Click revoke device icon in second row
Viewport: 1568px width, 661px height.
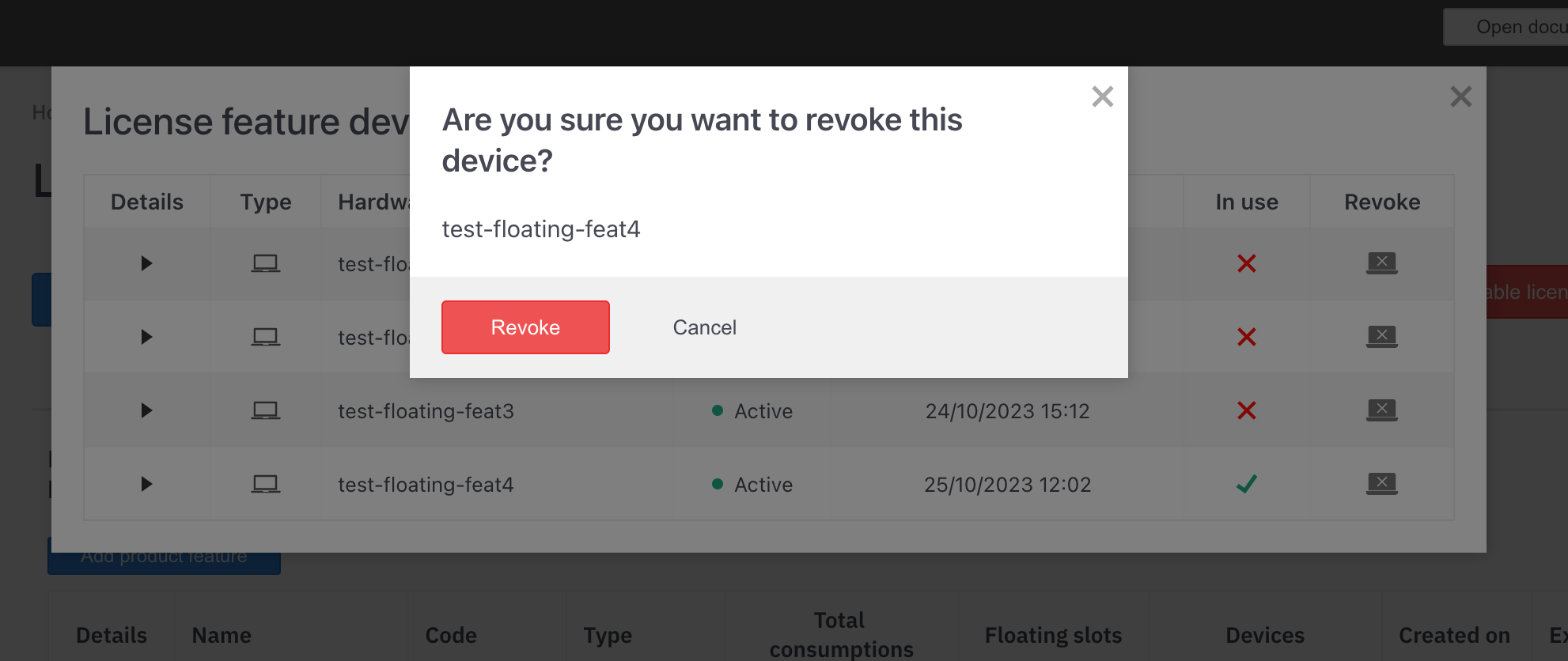tap(1381, 336)
